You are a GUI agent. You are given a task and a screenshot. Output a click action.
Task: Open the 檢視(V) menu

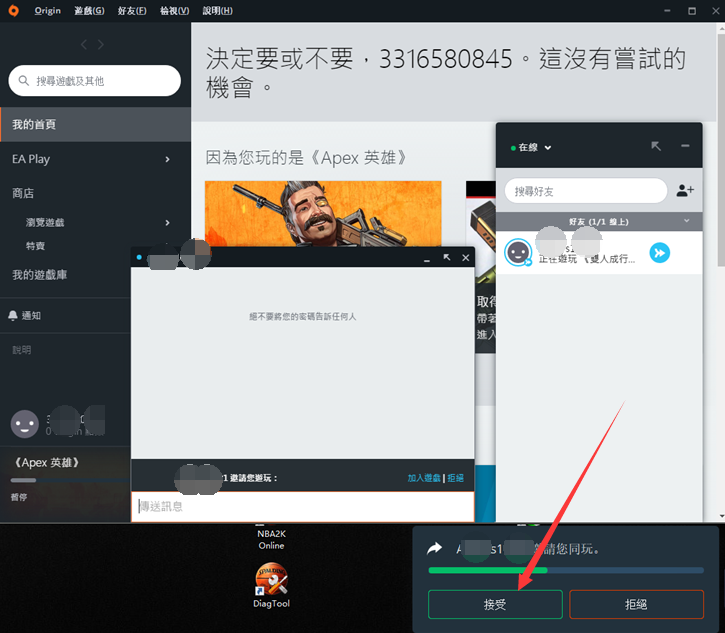[x=174, y=10]
